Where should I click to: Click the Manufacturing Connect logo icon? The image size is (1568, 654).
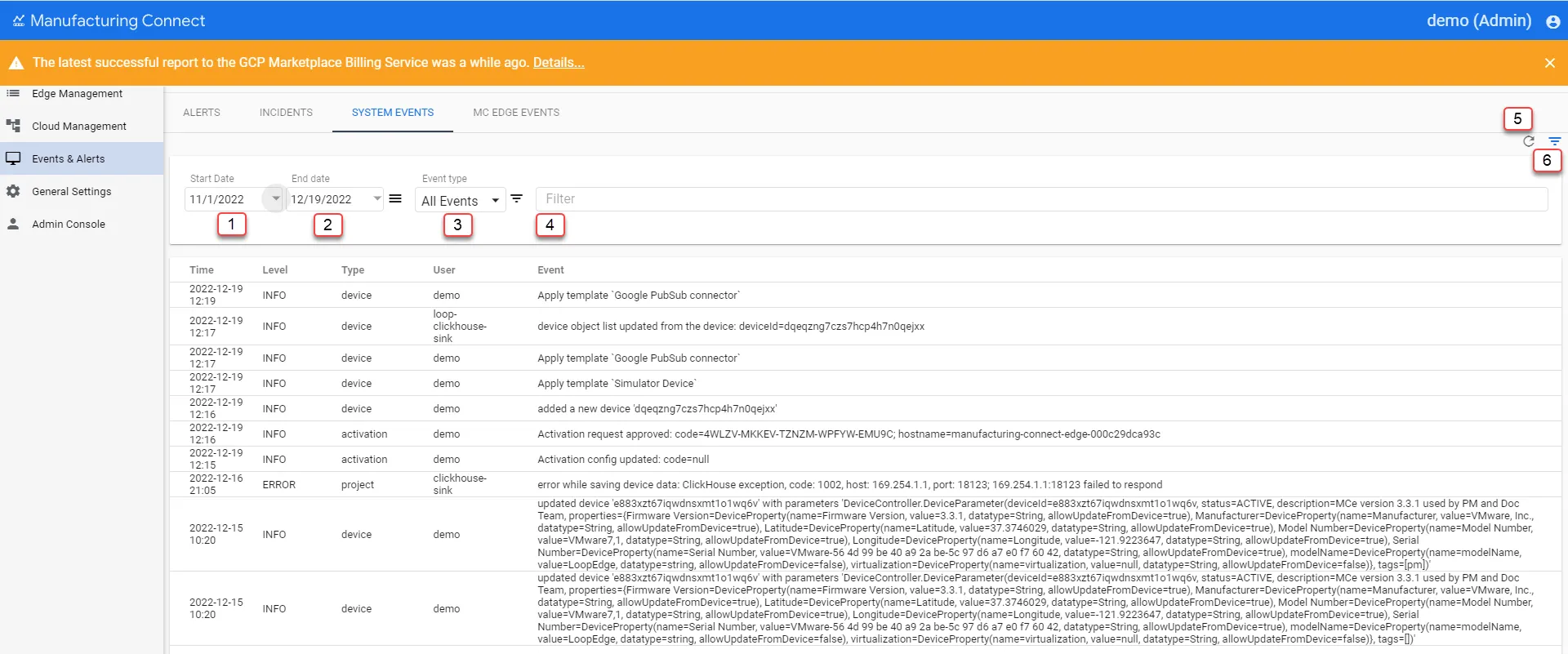tap(18, 21)
